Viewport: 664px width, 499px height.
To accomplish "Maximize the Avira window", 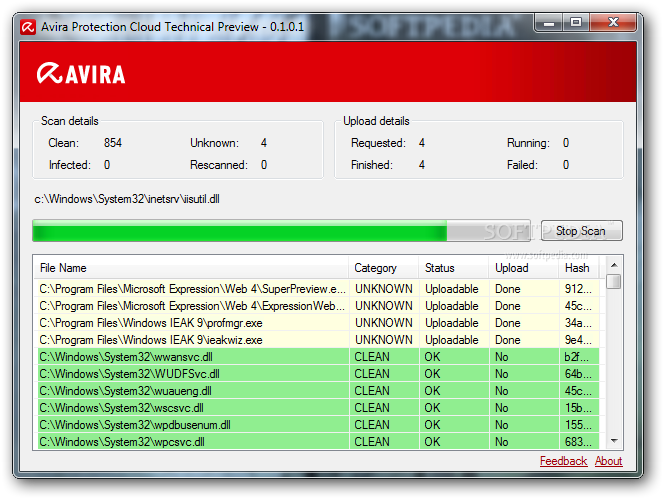I will point(576,22).
